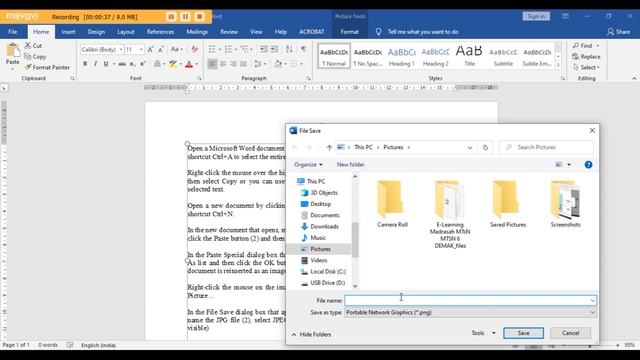The height and width of the screenshot is (360, 640).
Task: Center align text
Action: tap(223, 64)
